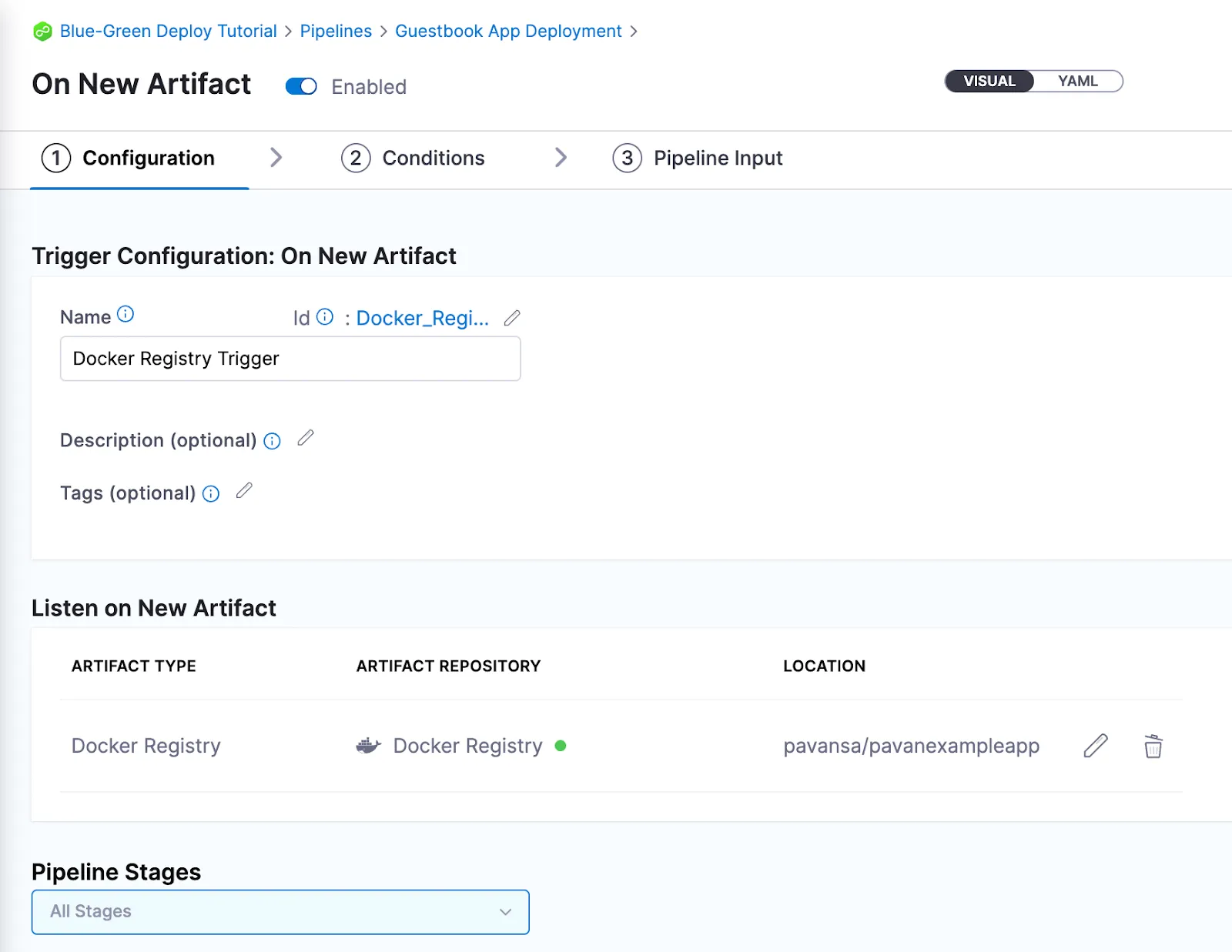The image size is (1232, 952).
Task: Click the info icon beside Tags (optional)
Action: 210,493
